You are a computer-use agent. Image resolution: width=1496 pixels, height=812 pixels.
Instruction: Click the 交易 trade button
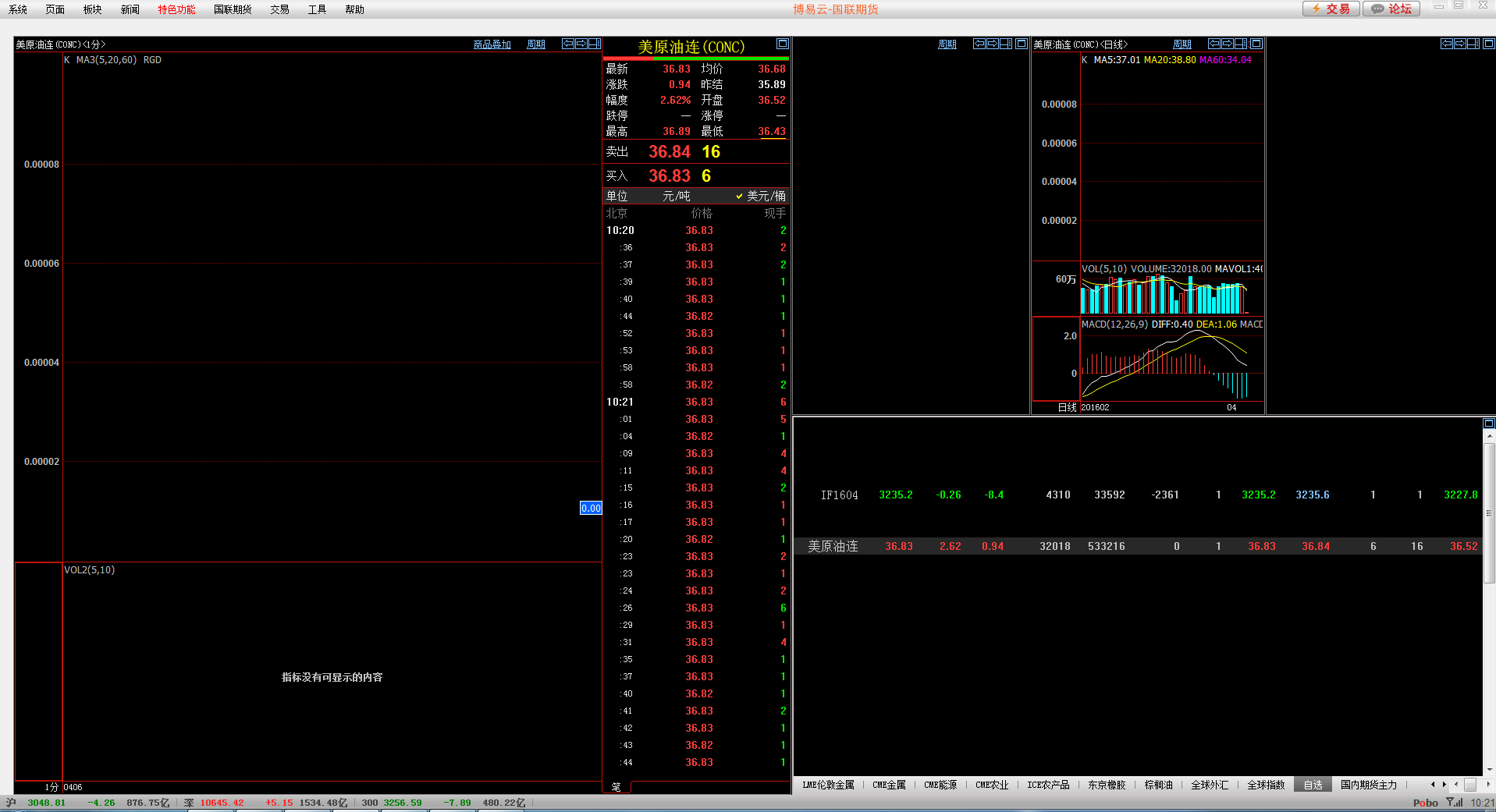[x=1331, y=9]
